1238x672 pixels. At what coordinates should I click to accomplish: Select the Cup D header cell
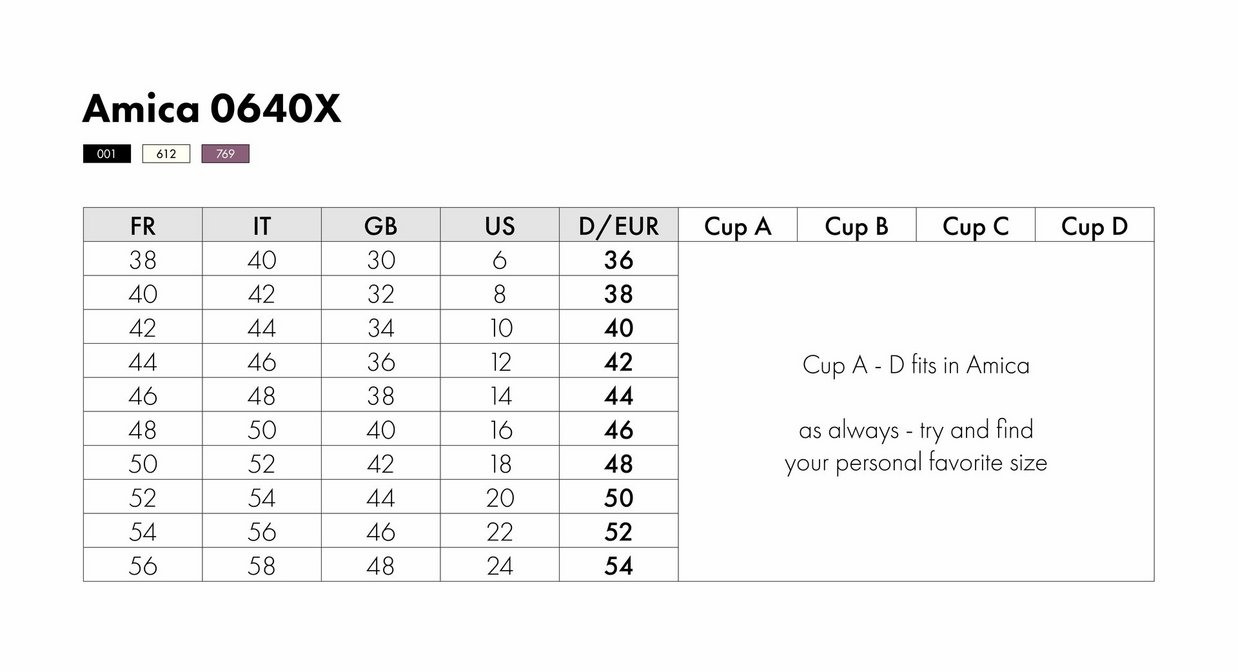coord(1095,226)
